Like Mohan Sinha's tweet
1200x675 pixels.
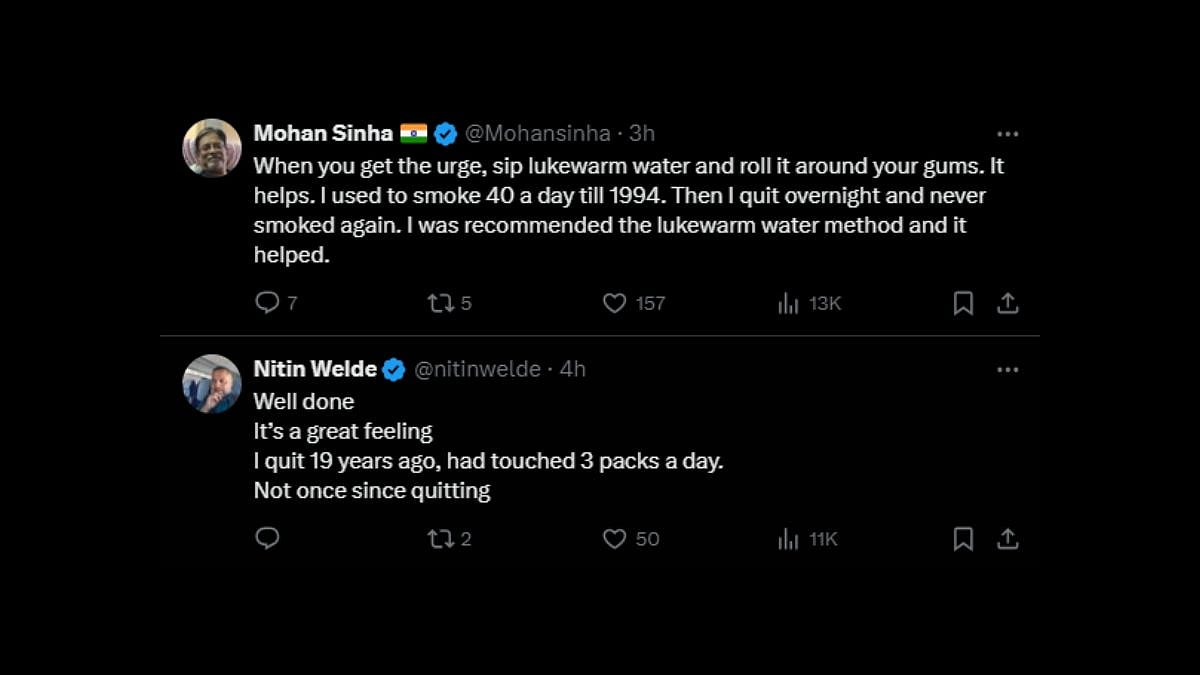point(614,303)
